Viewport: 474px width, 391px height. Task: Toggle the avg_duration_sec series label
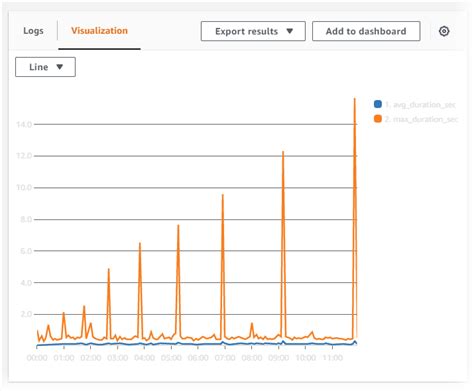[x=420, y=105]
